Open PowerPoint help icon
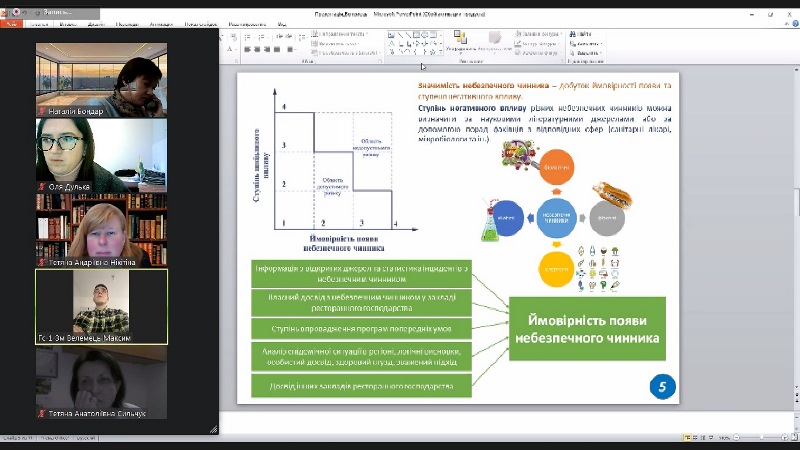 795,24
